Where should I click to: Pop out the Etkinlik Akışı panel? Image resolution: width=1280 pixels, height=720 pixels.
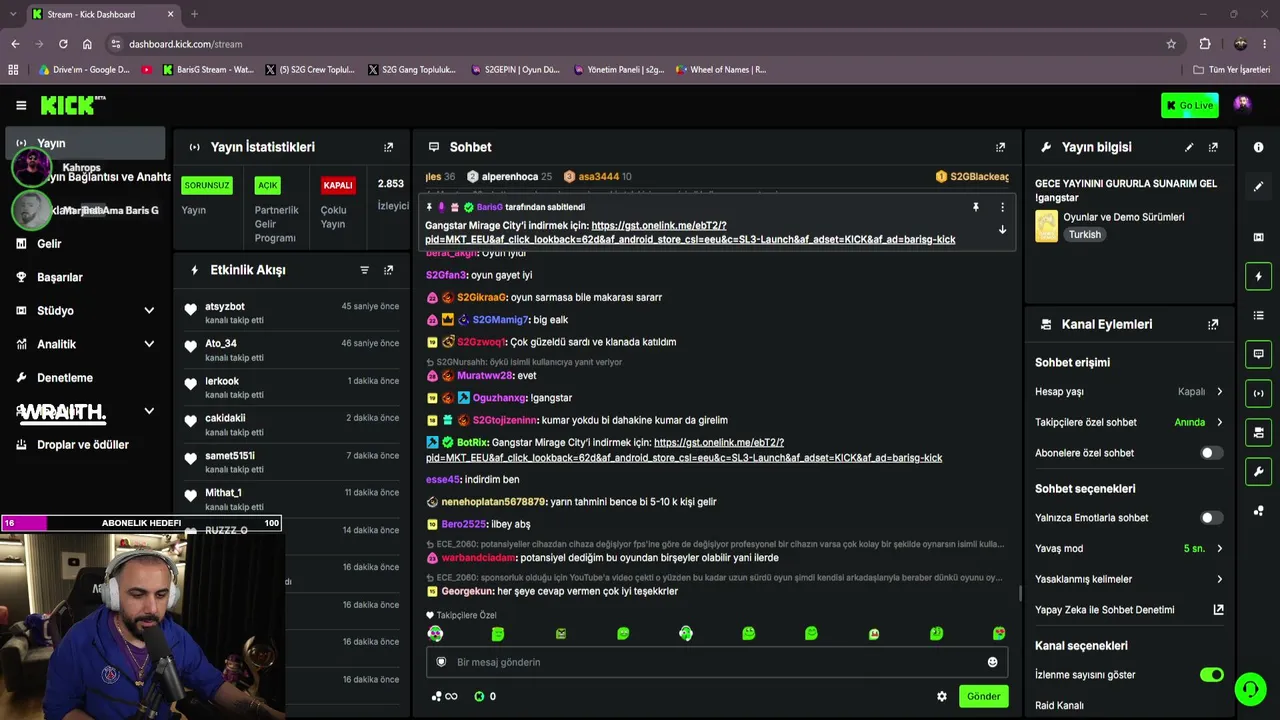[389, 270]
